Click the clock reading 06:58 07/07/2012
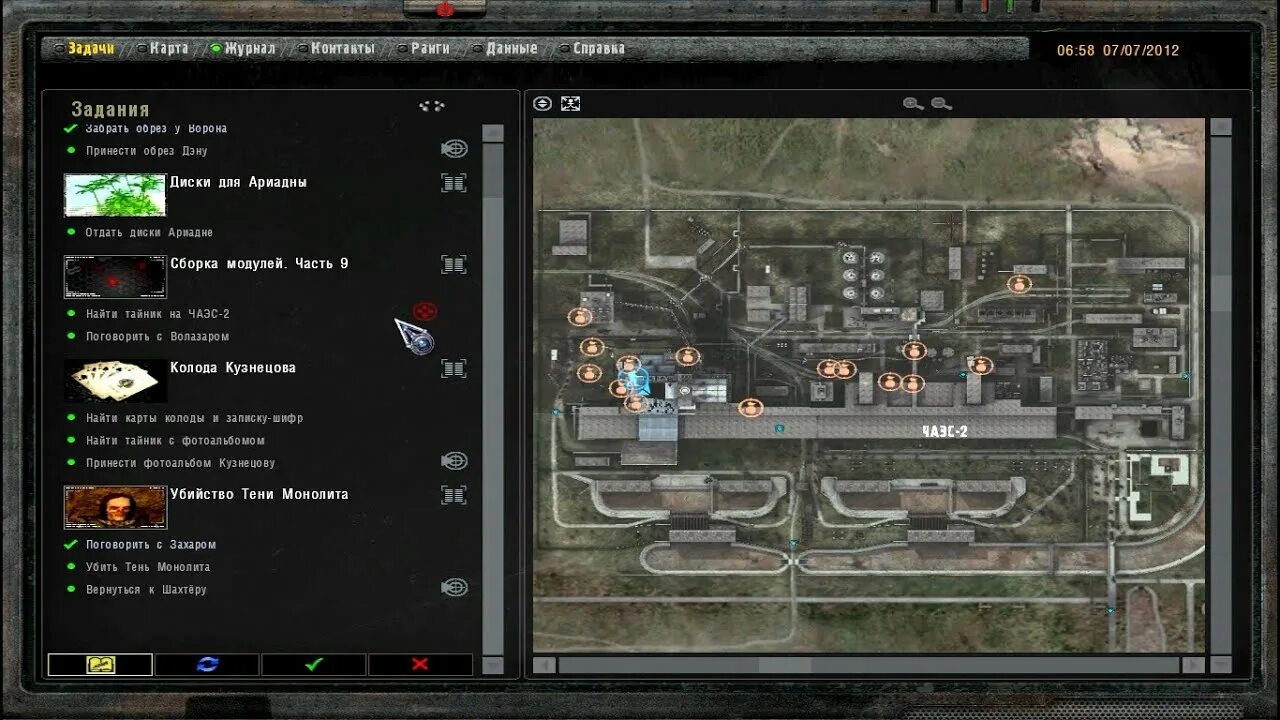The height and width of the screenshot is (720, 1280). pyautogui.click(x=1117, y=50)
